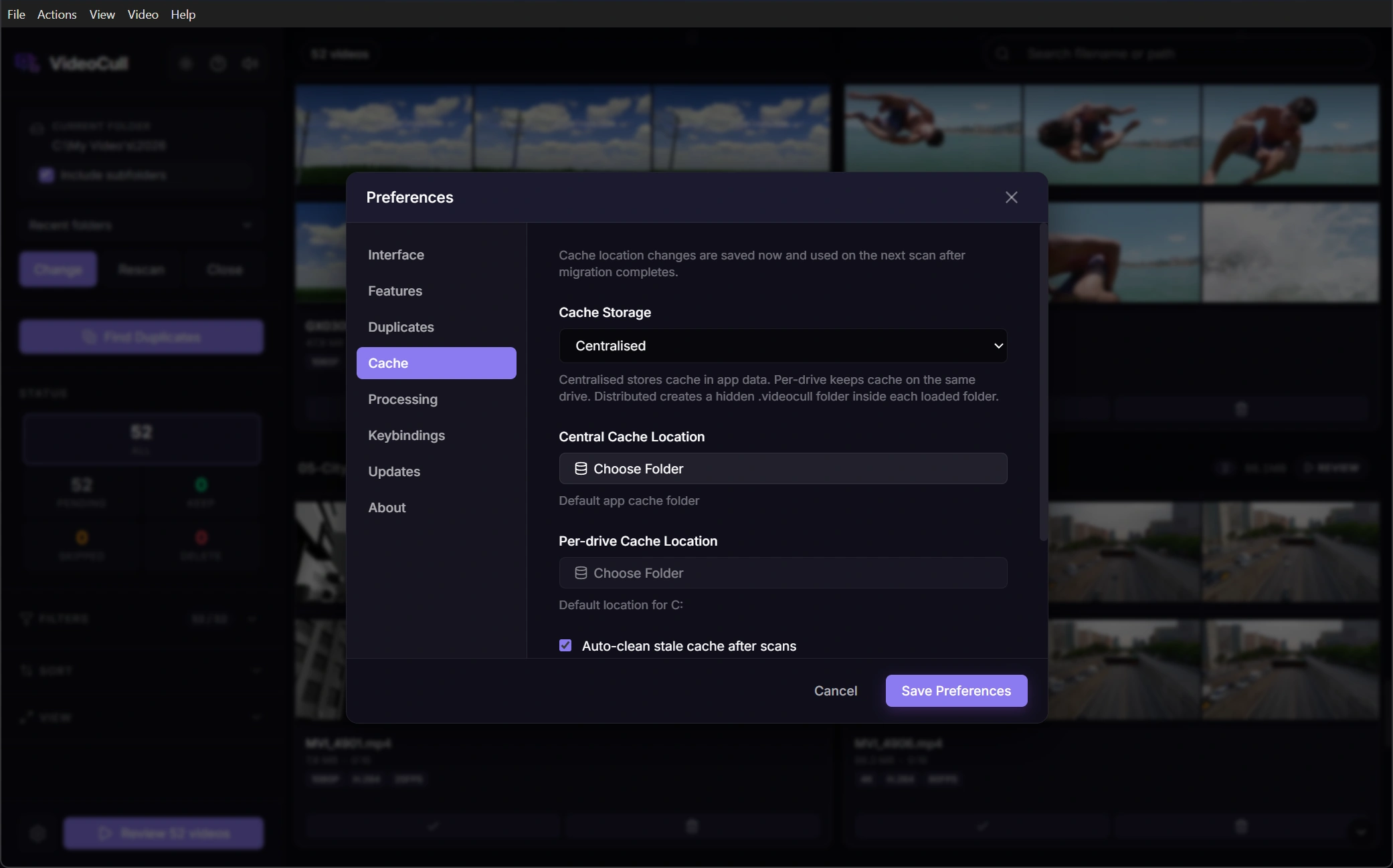
Task: Go to the Processing preferences section
Action: pos(436,399)
